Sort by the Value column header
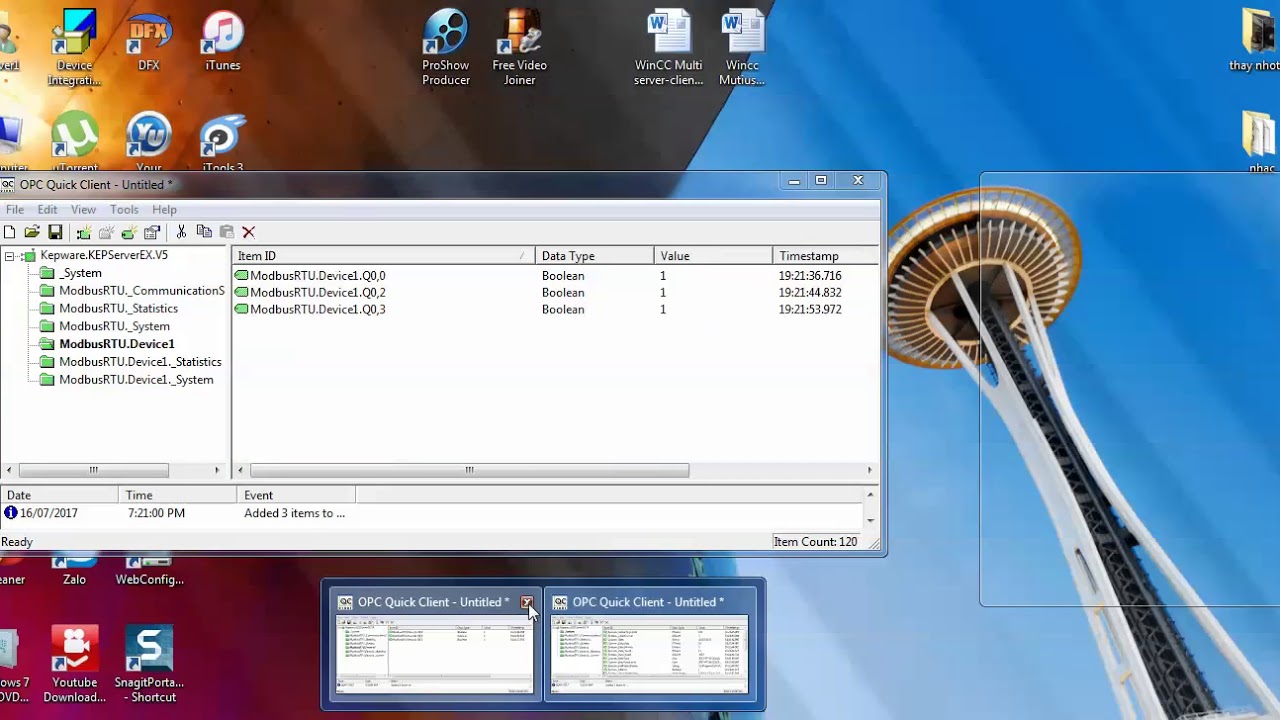Image resolution: width=1280 pixels, height=720 pixels. [713, 256]
